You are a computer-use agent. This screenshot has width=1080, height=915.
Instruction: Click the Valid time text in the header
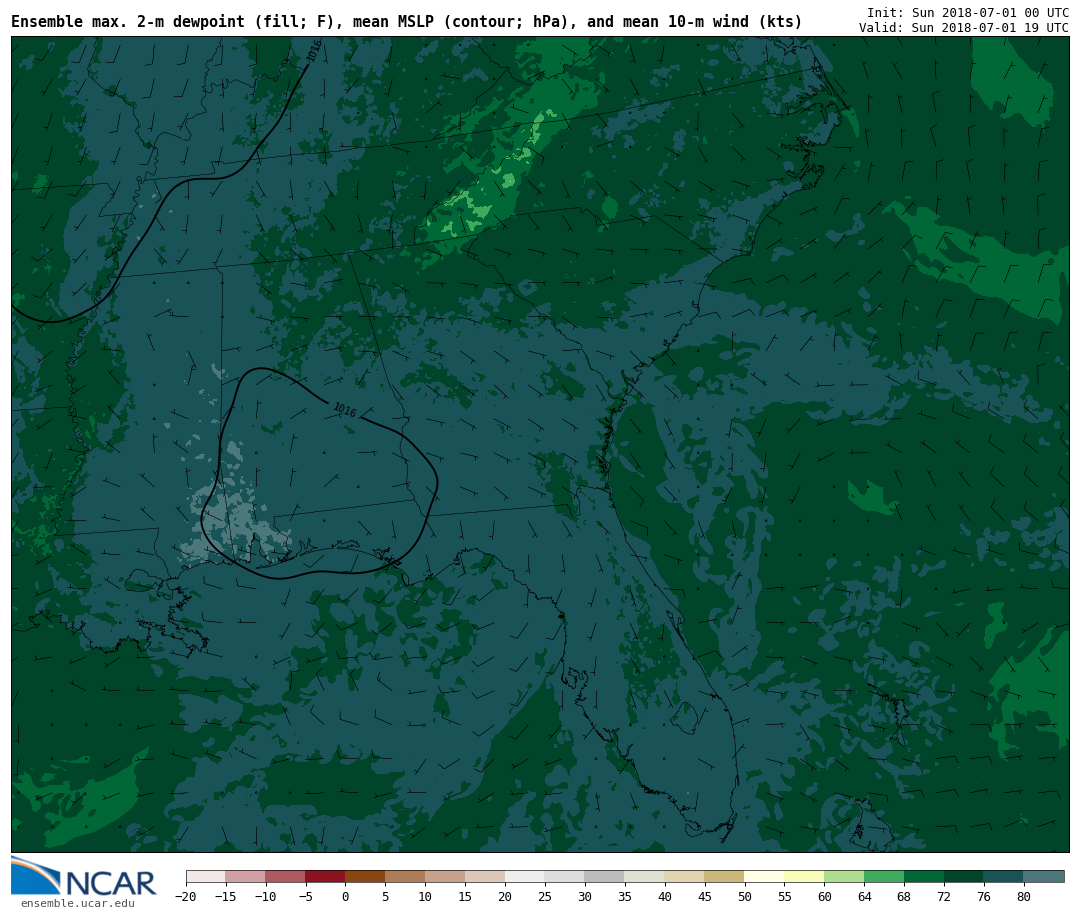tap(963, 28)
